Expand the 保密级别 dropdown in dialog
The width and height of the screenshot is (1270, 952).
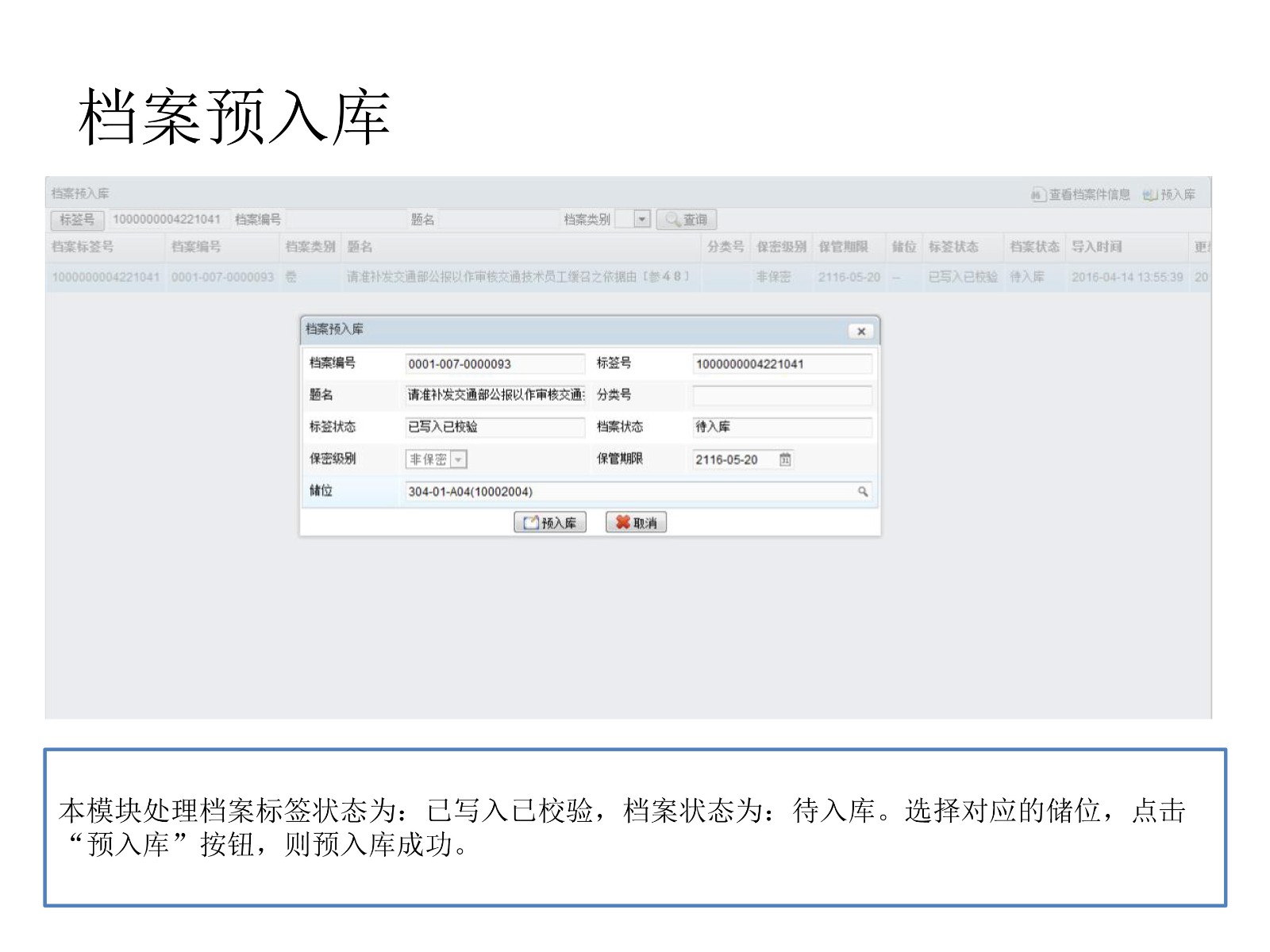coord(458,459)
